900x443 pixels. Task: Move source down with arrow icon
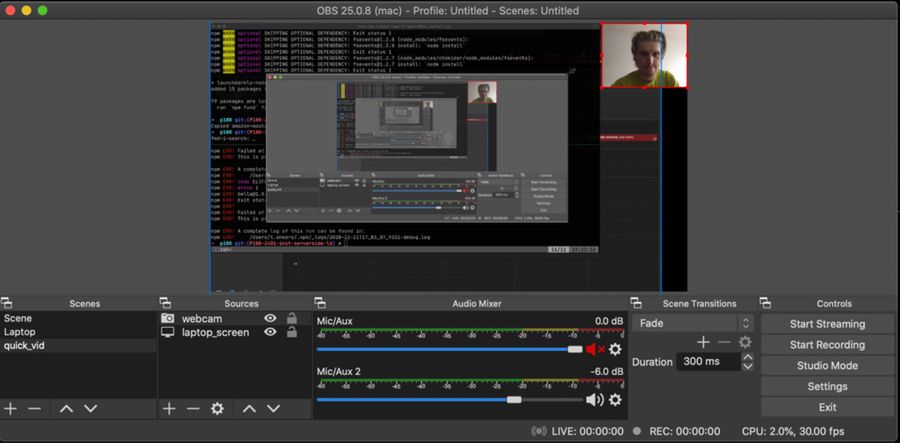click(x=273, y=409)
